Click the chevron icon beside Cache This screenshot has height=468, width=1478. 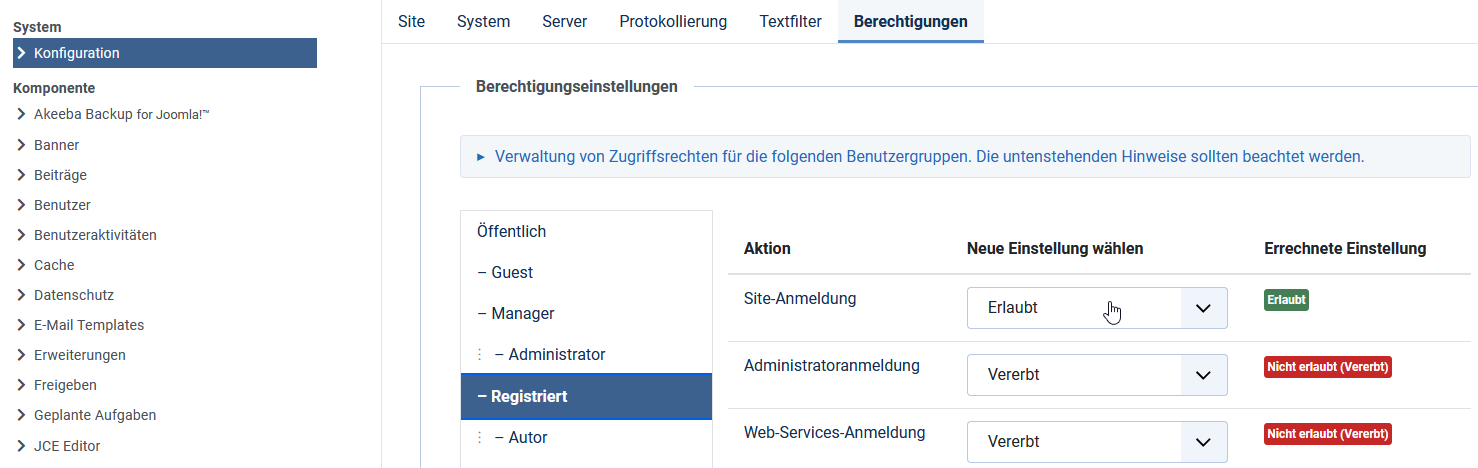[21, 265]
